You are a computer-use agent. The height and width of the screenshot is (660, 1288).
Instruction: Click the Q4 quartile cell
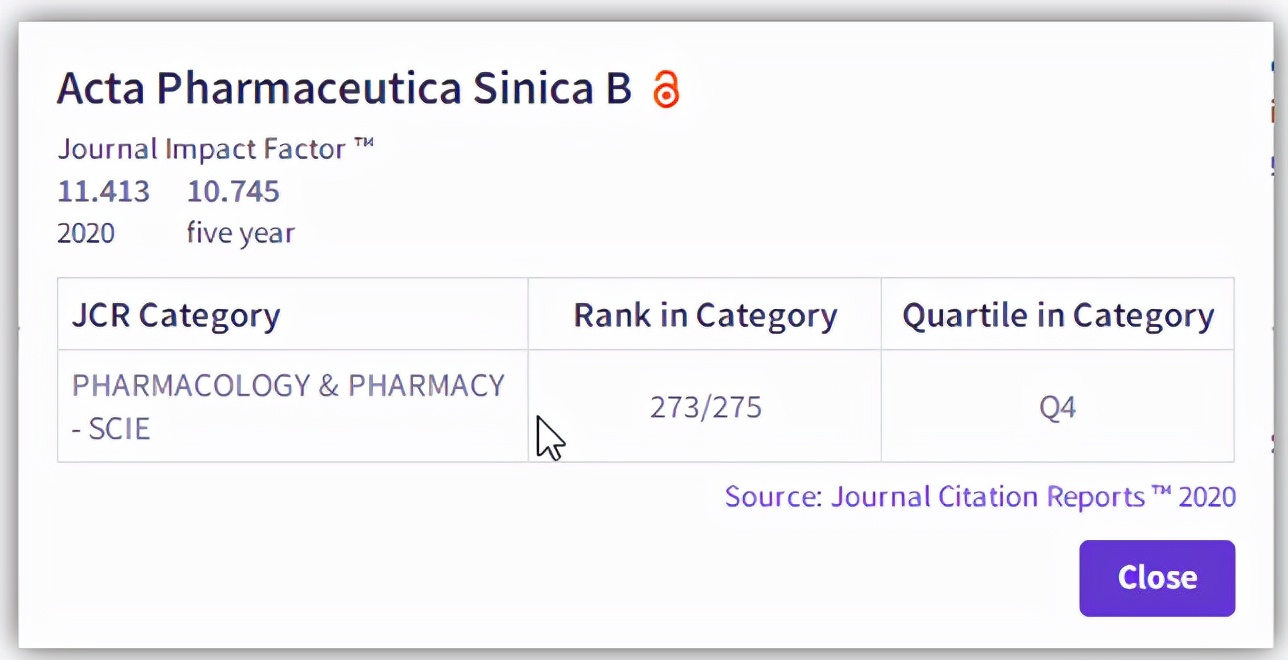point(1057,408)
